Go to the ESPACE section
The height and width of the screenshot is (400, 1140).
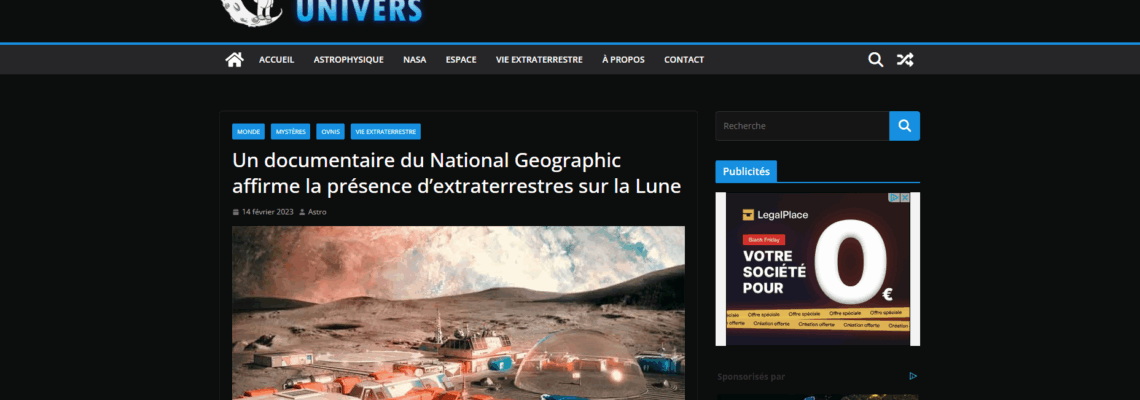click(461, 60)
